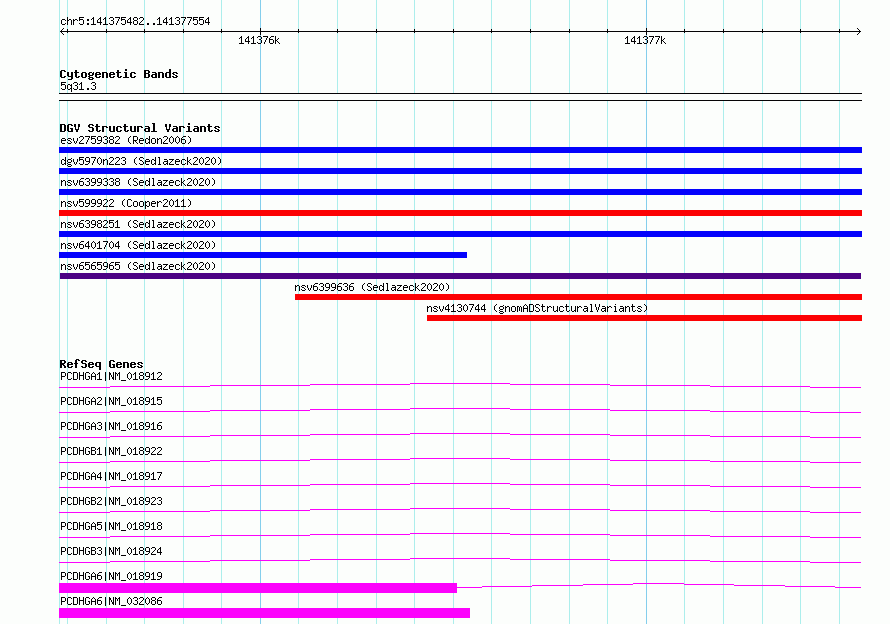The height and width of the screenshot is (624, 890).
Task: Open the nsv4130744 (gnomADStructuralVariants) label
Action: (x=537, y=308)
